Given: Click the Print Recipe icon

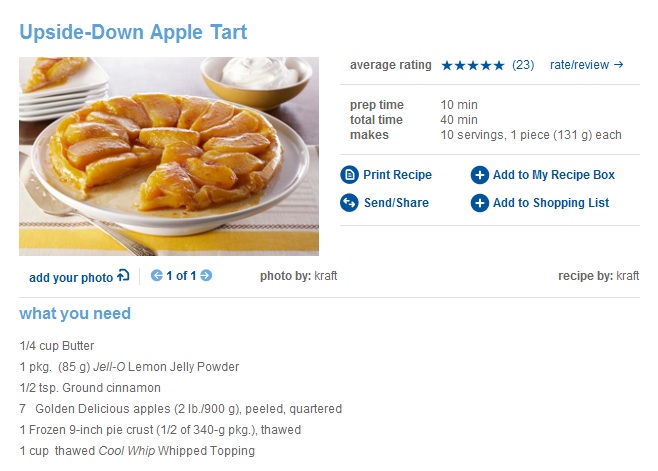Looking at the screenshot, I should click(x=349, y=175).
